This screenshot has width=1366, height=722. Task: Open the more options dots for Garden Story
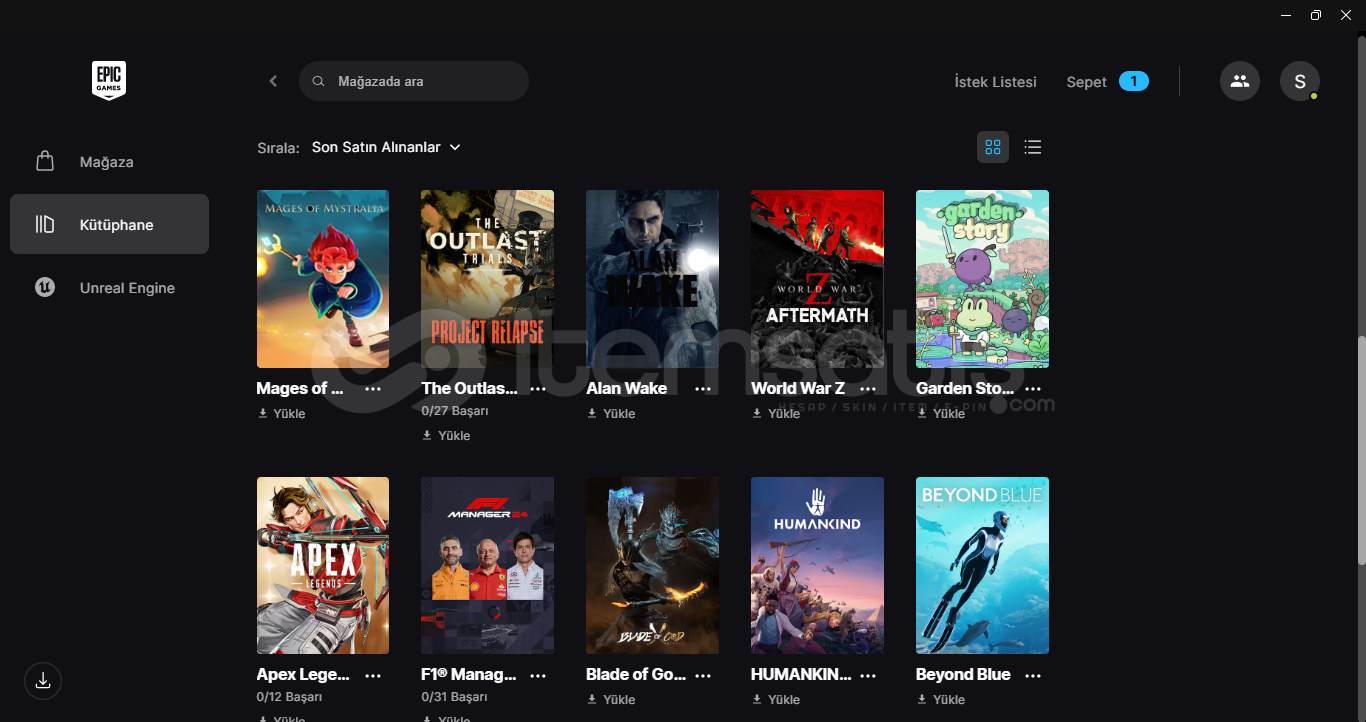point(1033,389)
